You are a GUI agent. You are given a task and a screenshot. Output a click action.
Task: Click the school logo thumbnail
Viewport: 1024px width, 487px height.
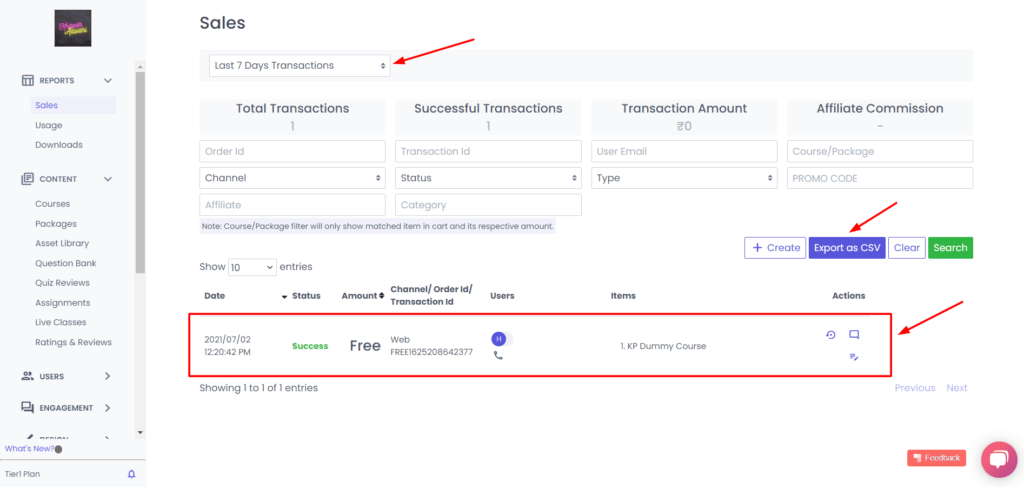(x=73, y=28)
